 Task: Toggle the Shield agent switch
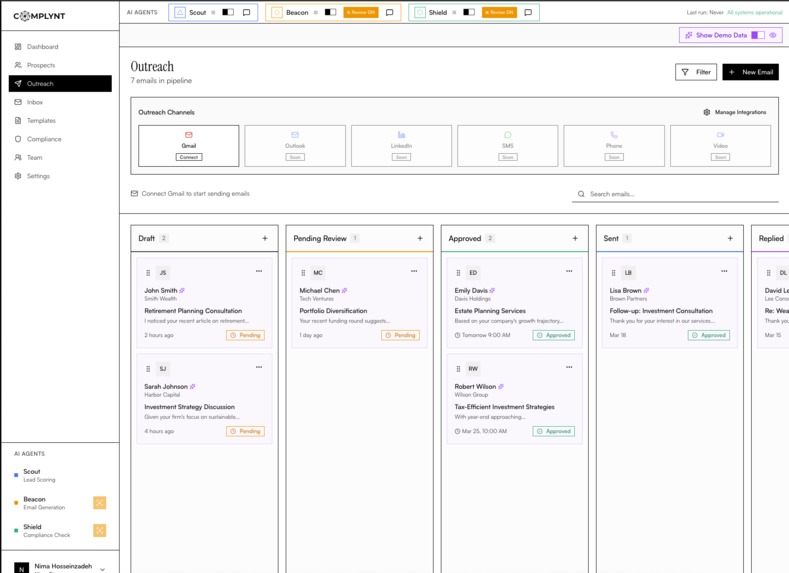coord(469,12)
